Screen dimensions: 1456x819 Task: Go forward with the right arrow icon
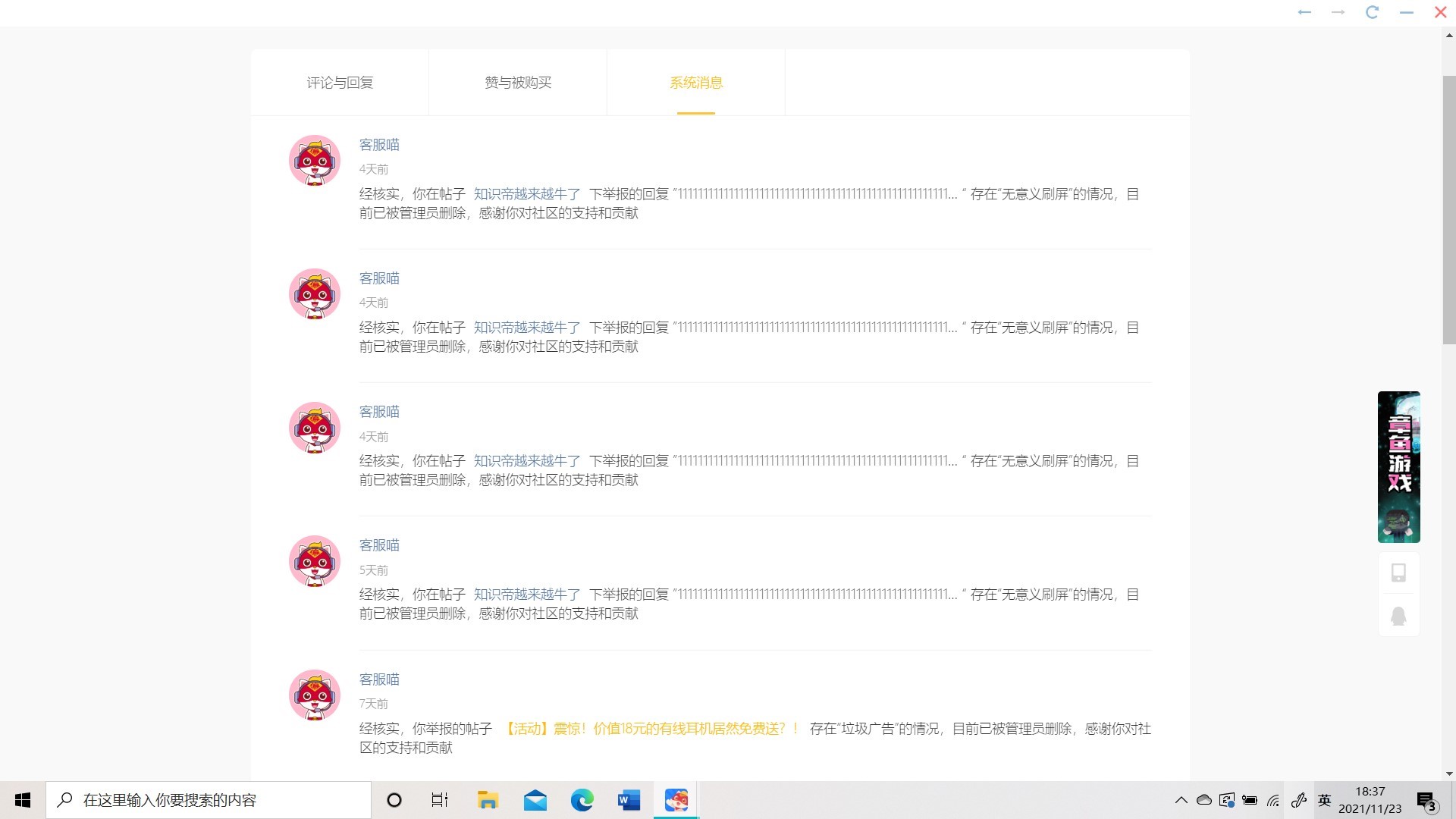point(1338,12)
